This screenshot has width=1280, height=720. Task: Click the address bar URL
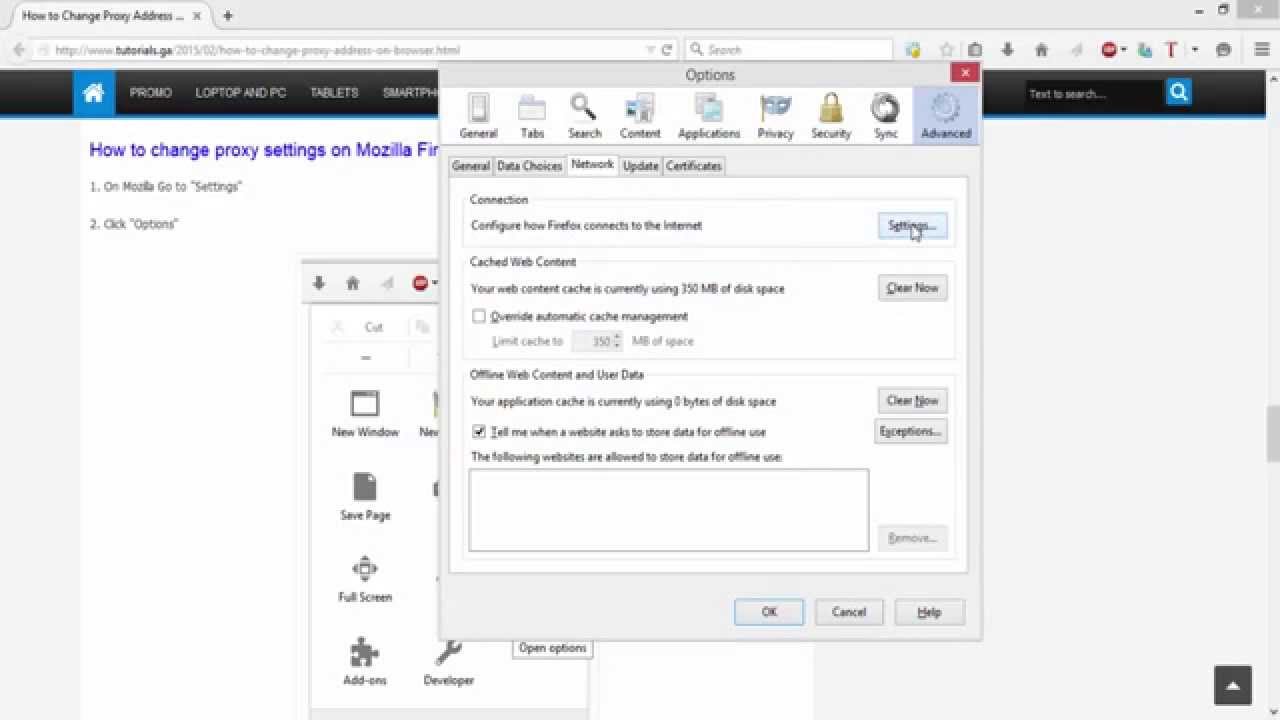point(257,50)
